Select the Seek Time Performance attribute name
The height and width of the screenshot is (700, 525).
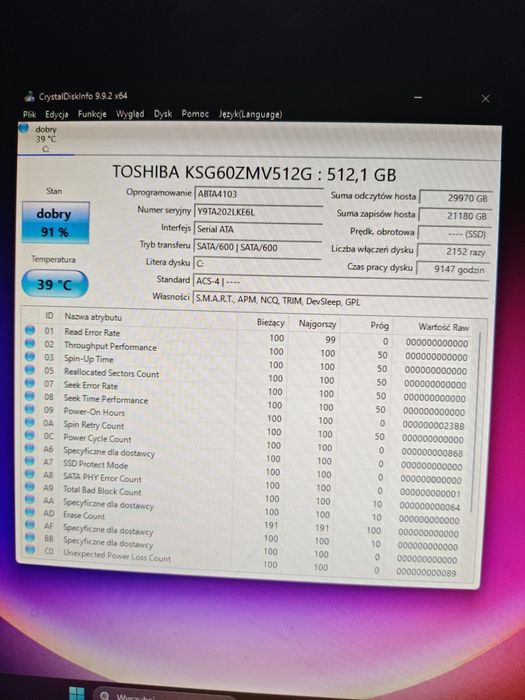(105, 399)
